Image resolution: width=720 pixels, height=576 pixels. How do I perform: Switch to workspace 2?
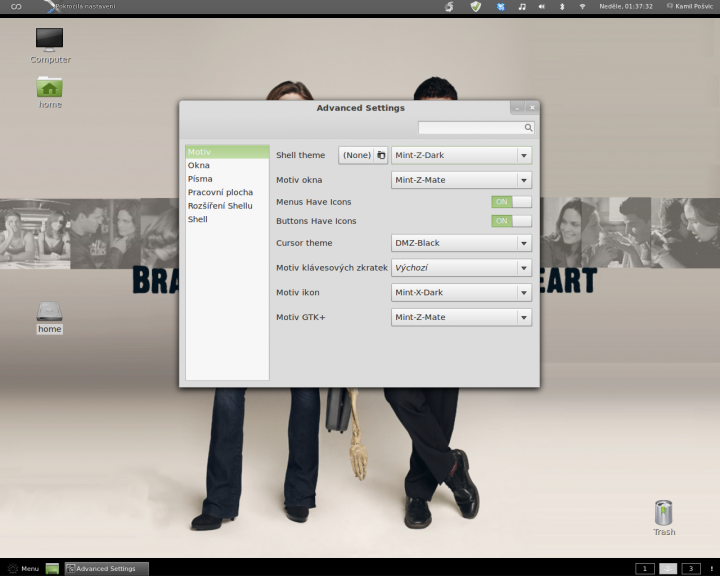(668, 569)
